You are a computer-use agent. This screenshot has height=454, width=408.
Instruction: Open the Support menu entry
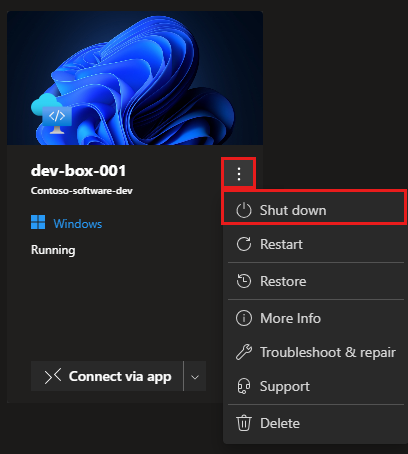[314, 386]
